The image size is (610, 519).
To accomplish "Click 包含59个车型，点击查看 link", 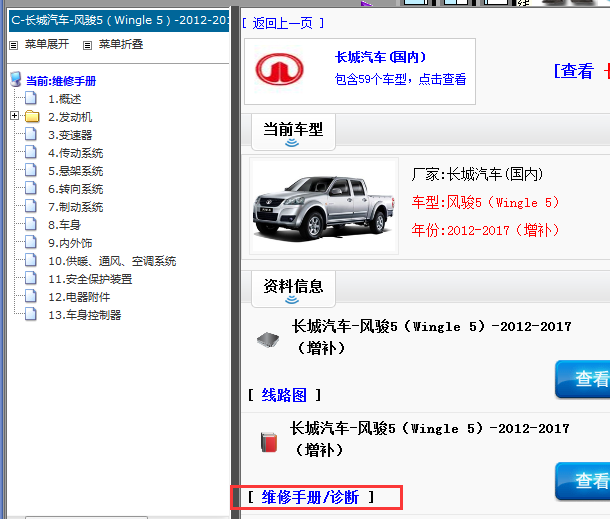I will pyautogui.click(x=400, y=79).
